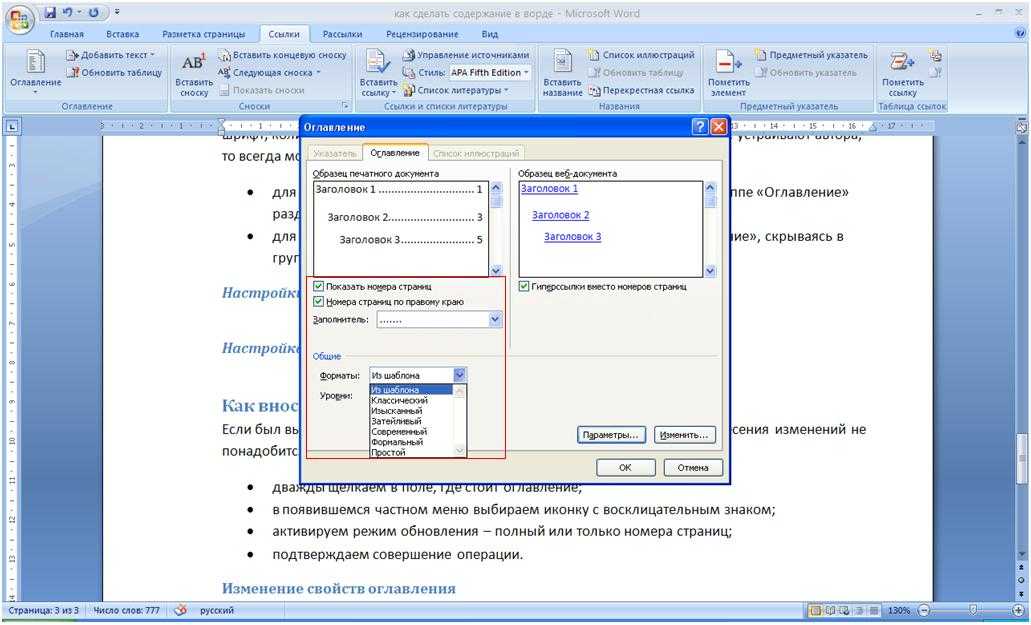Open Word help question mark icon
The image size is (1031, 625).
point(1020,33)
